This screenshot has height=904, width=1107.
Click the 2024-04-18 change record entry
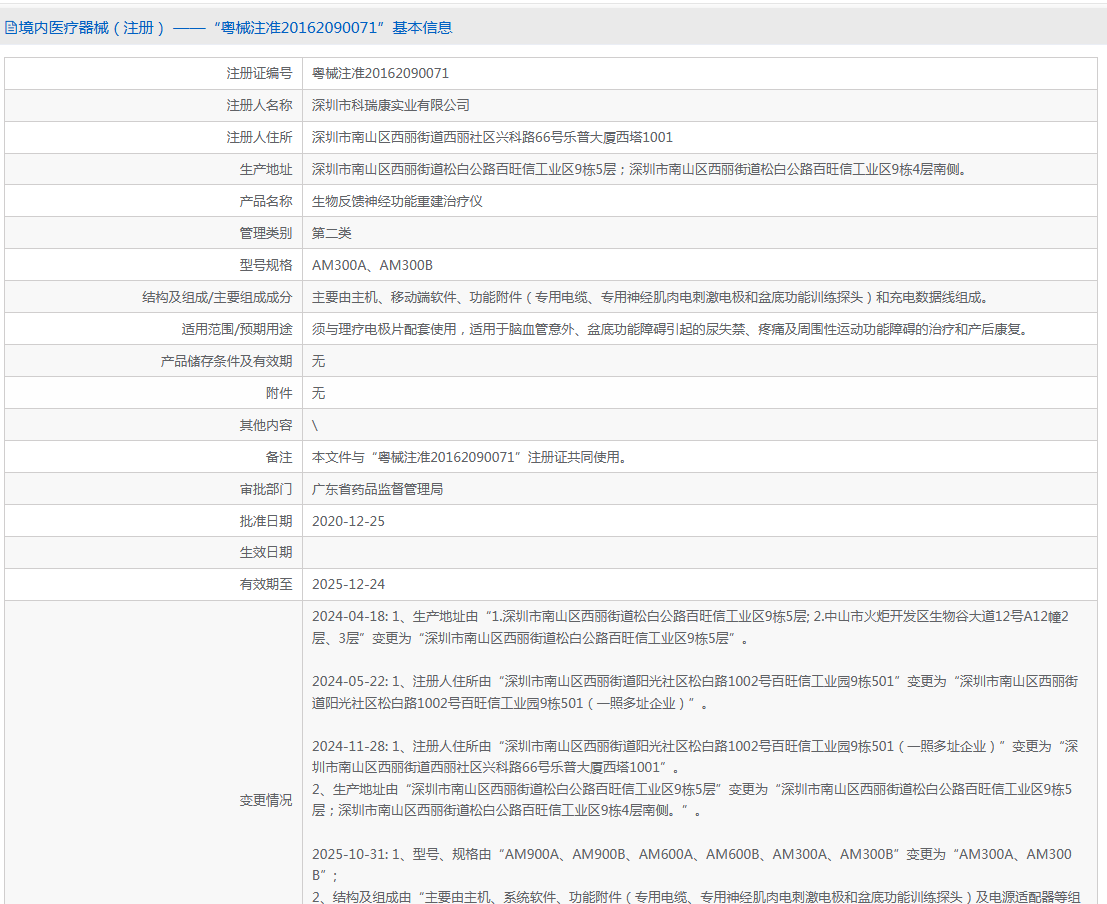coord(690,627)
